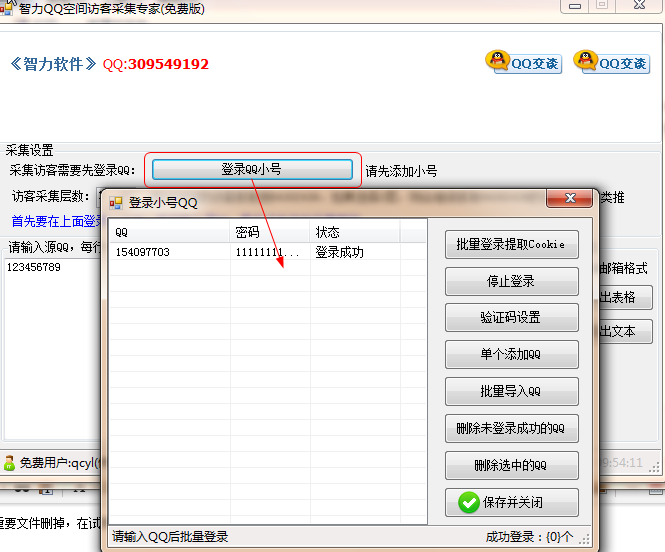Click the 《智力软件》 title link
The height and width of the screenshot is (552, 665).
(x=53, y=64)
